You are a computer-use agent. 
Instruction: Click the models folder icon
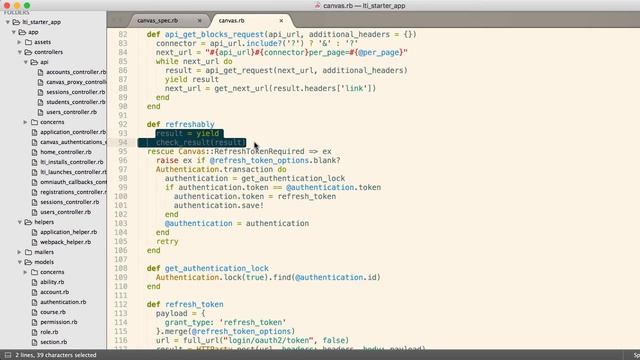[x=28, y=262]
